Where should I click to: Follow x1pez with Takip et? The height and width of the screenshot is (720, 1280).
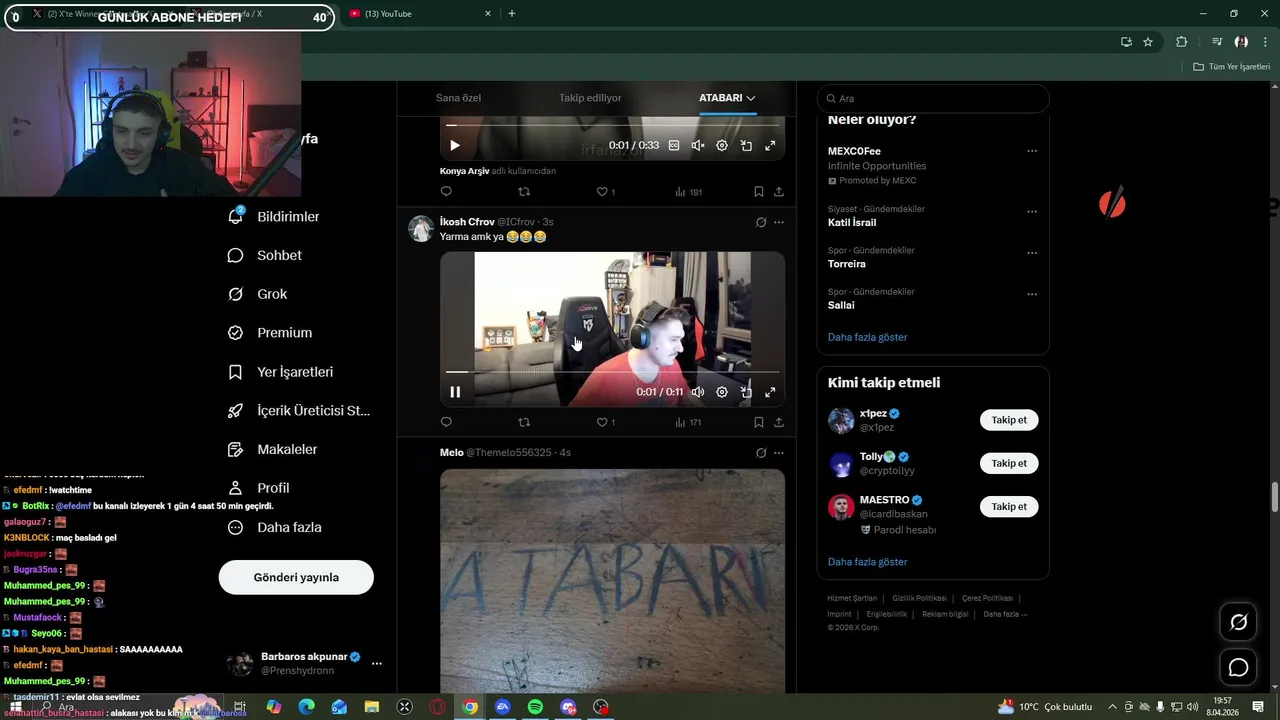[1009, 420]
